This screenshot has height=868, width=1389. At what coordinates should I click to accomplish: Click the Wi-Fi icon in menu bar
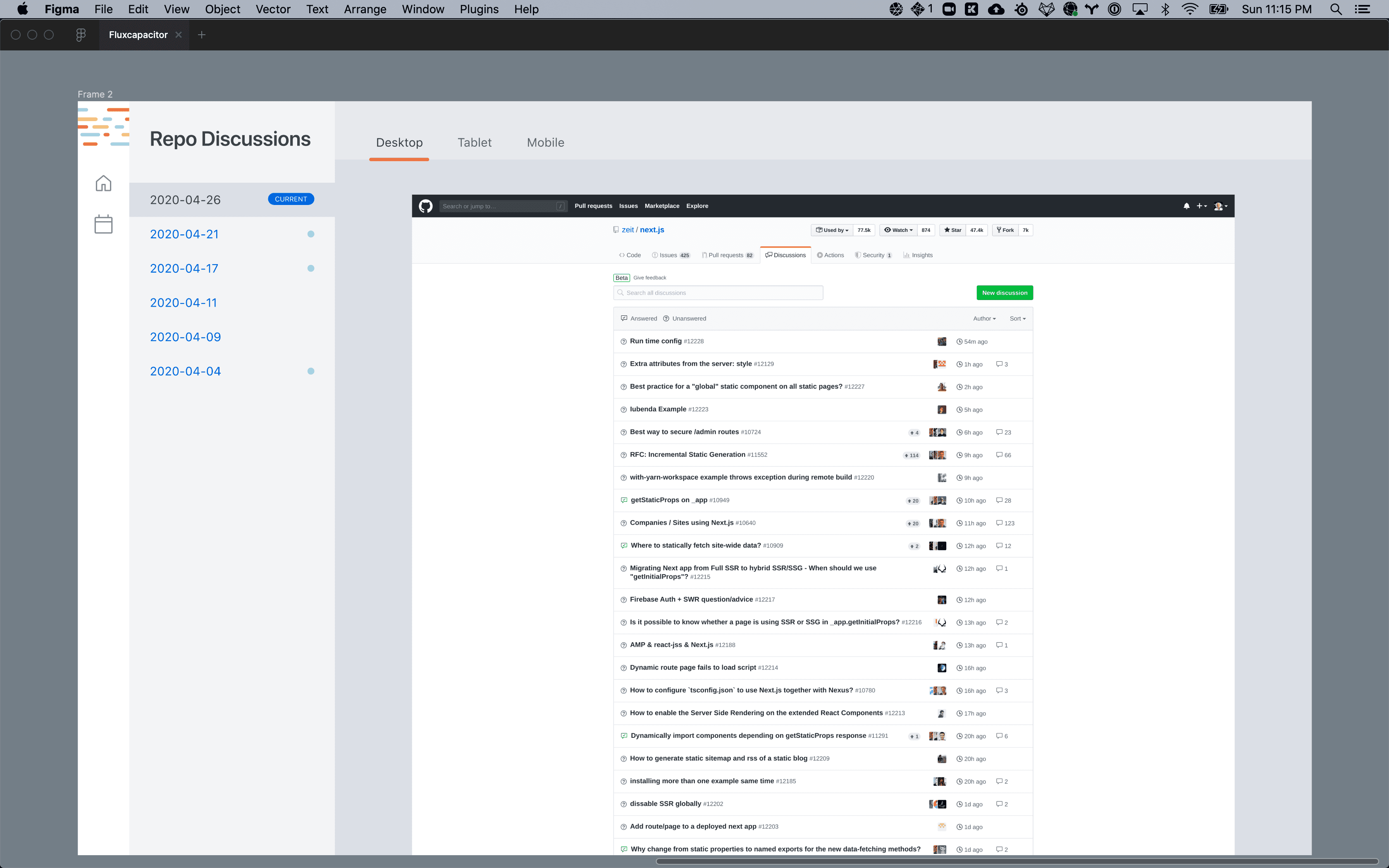coord(1190,9)
